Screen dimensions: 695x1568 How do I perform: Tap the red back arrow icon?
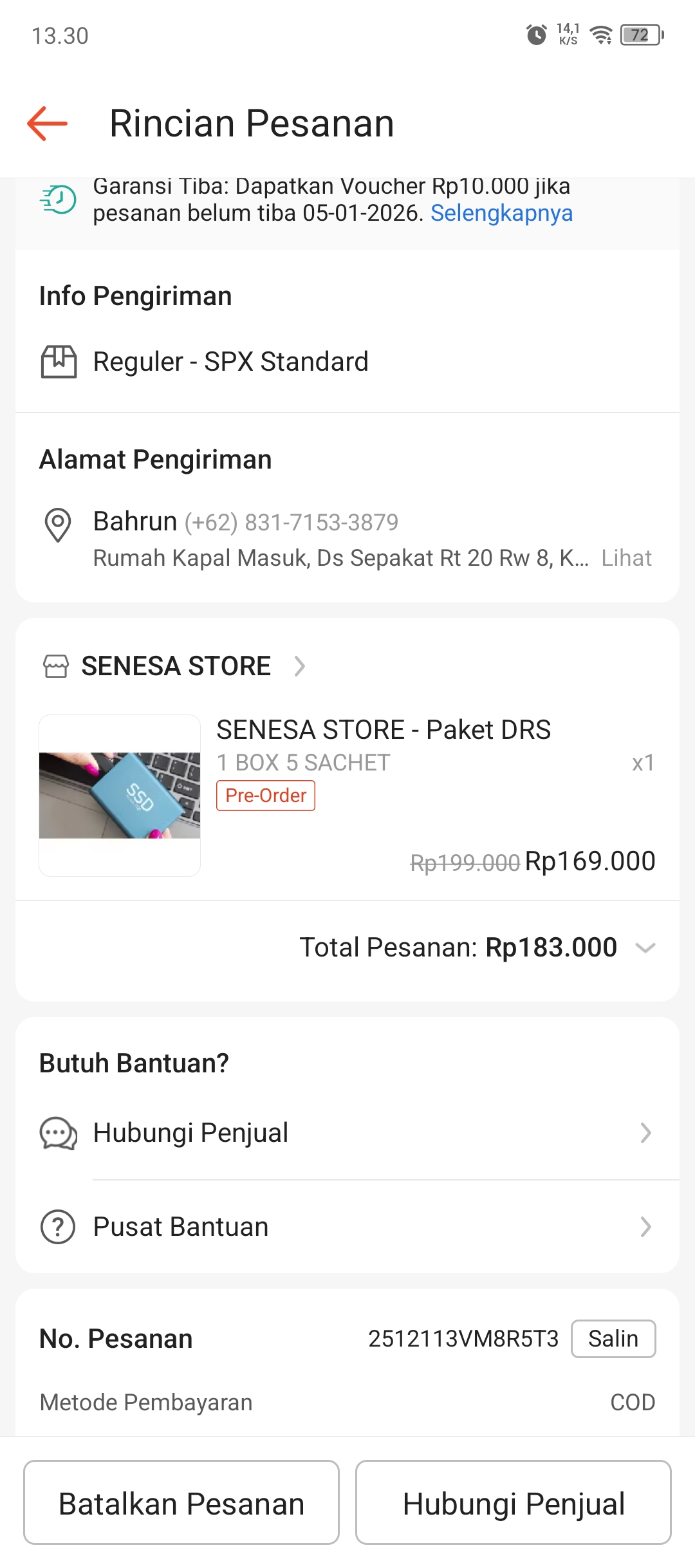click(47, 123)
